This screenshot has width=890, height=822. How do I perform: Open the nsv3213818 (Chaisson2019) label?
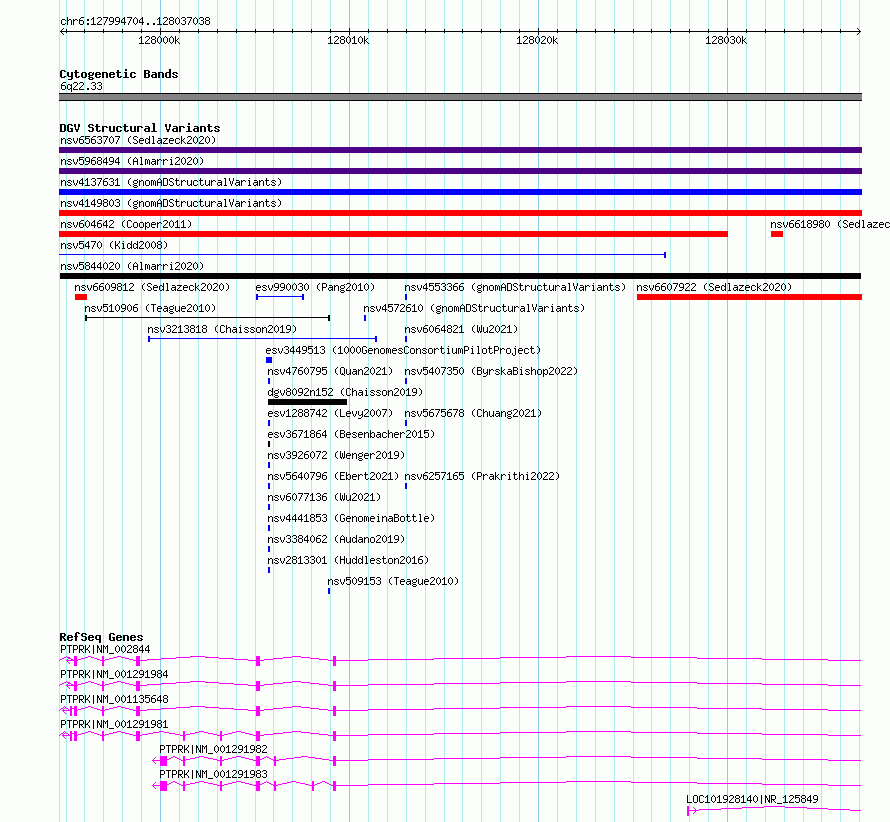tap(222, 329)
